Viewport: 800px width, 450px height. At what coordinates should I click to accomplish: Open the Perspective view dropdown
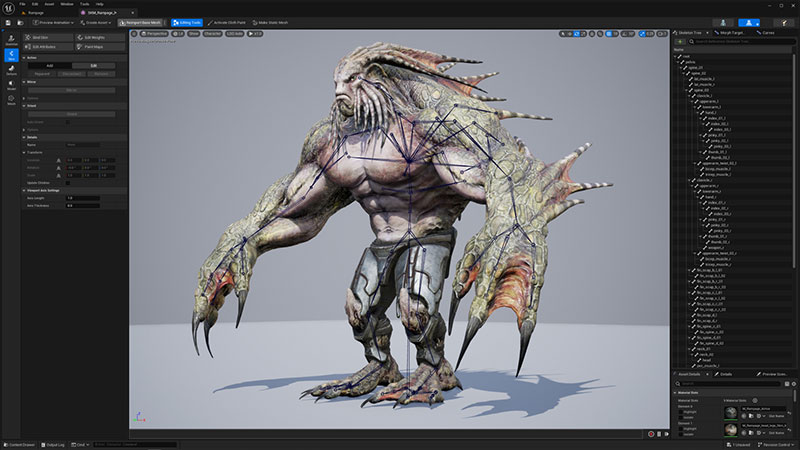point(154,34)
